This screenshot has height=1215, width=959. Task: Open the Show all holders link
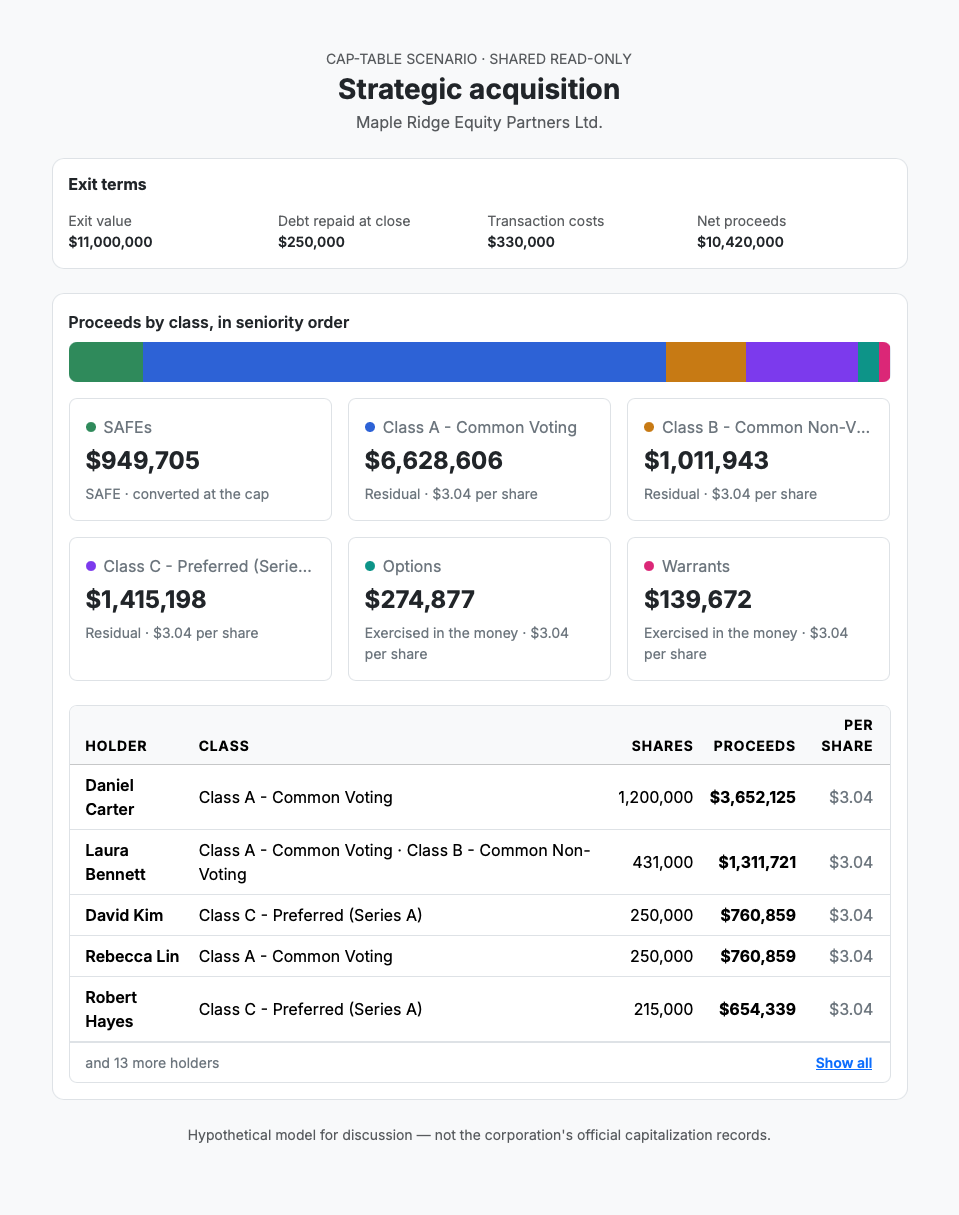click(844, 1063)
